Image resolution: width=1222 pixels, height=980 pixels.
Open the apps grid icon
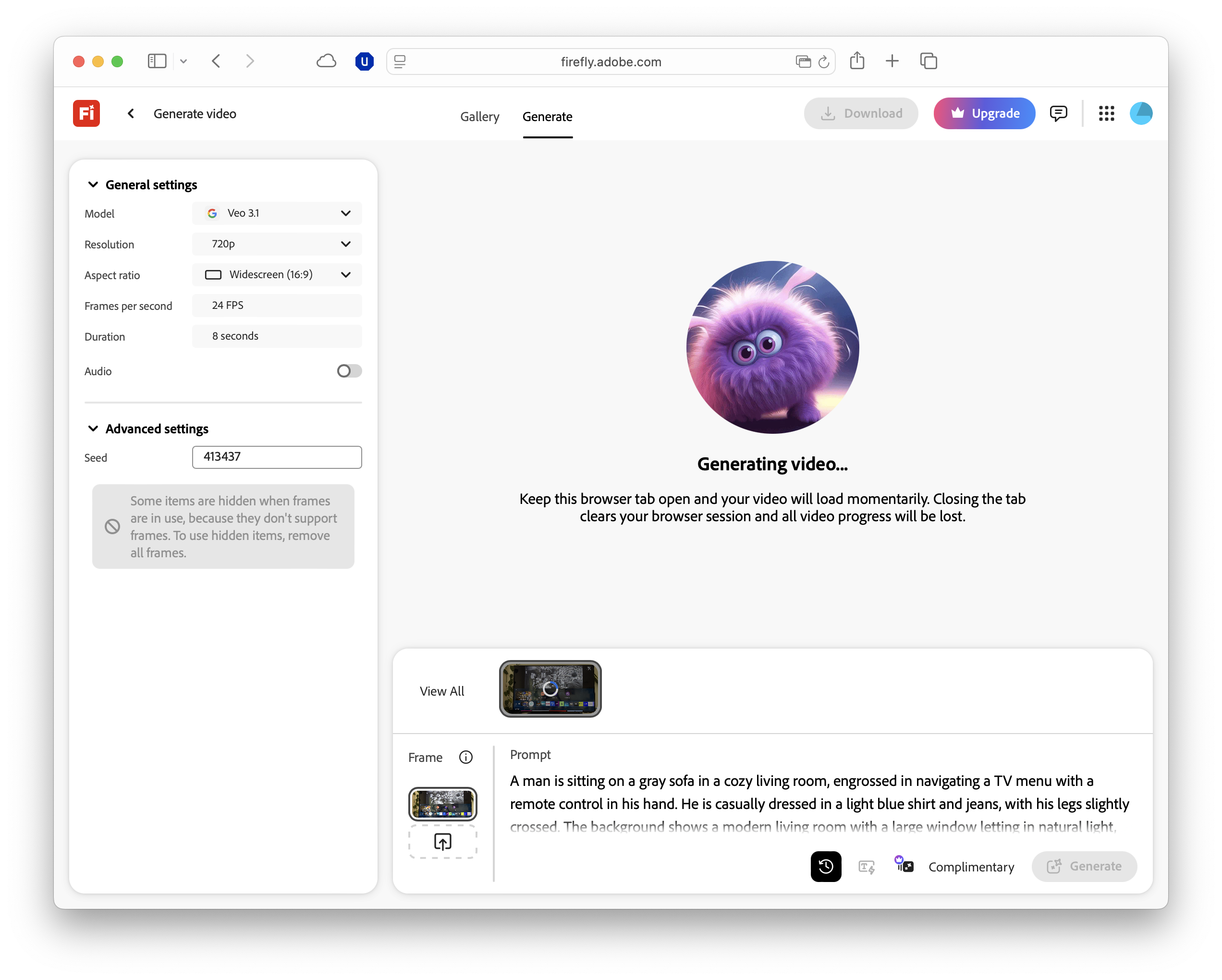[x=1106, y=113]
